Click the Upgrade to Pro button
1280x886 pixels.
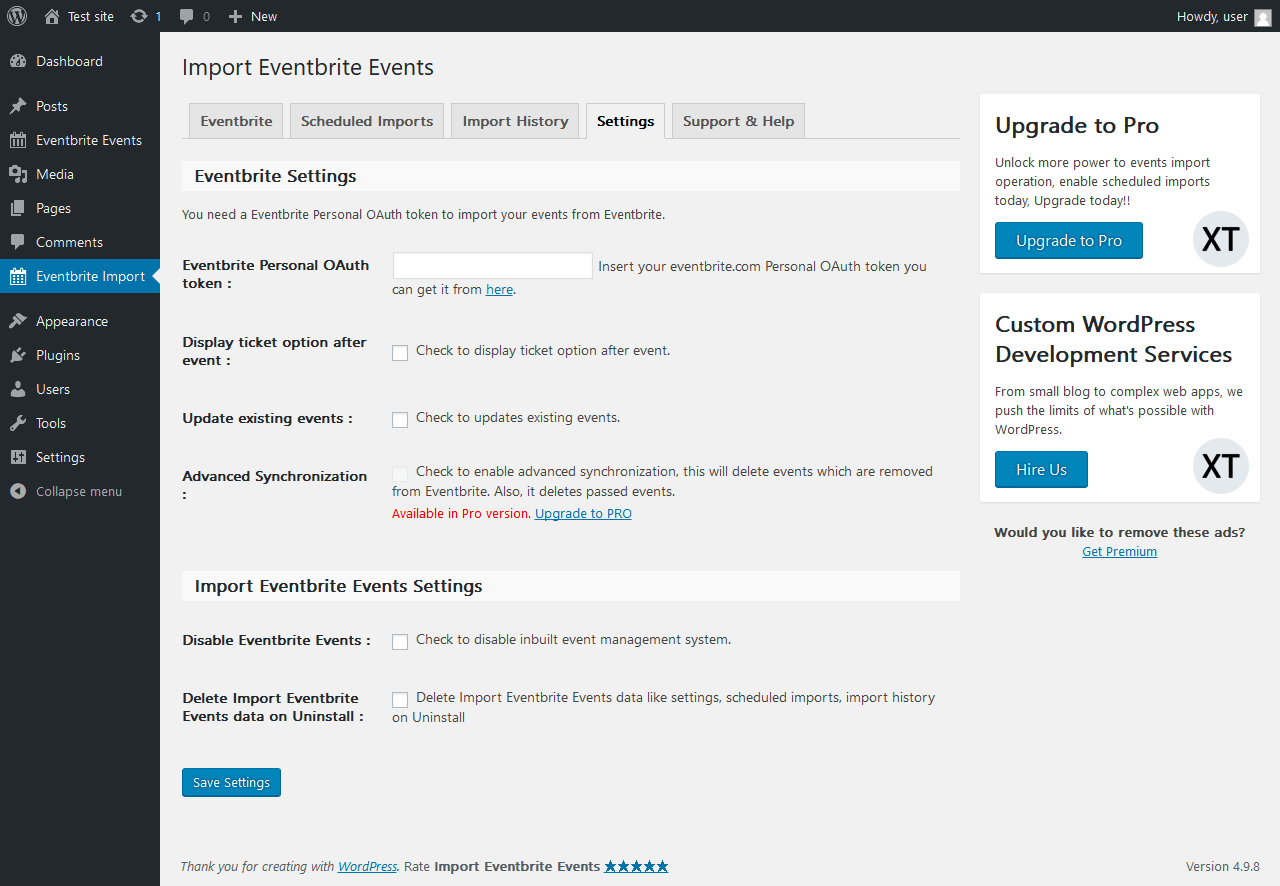tap(1069, 240)
